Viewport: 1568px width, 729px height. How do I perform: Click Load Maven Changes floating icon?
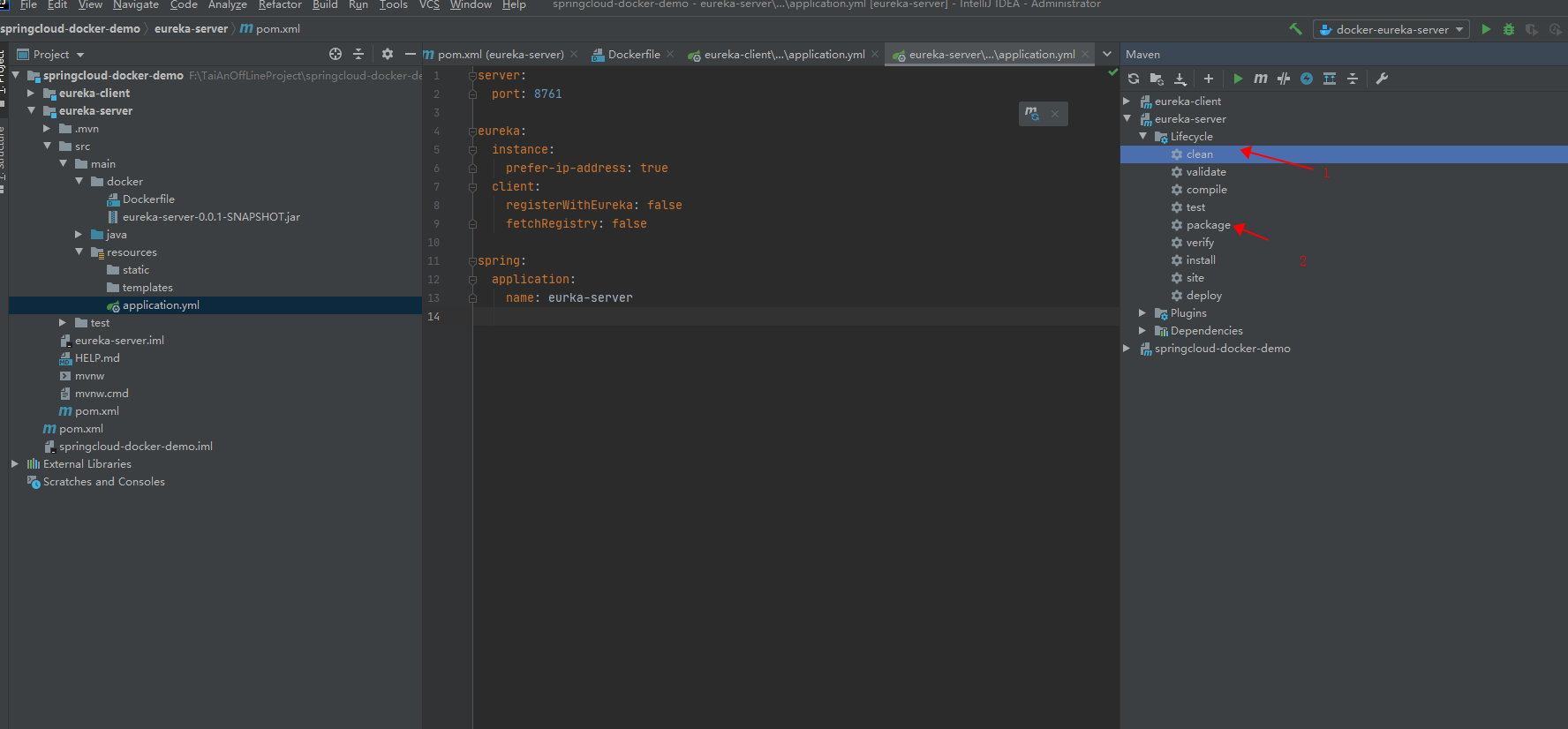coord(1031,114)
